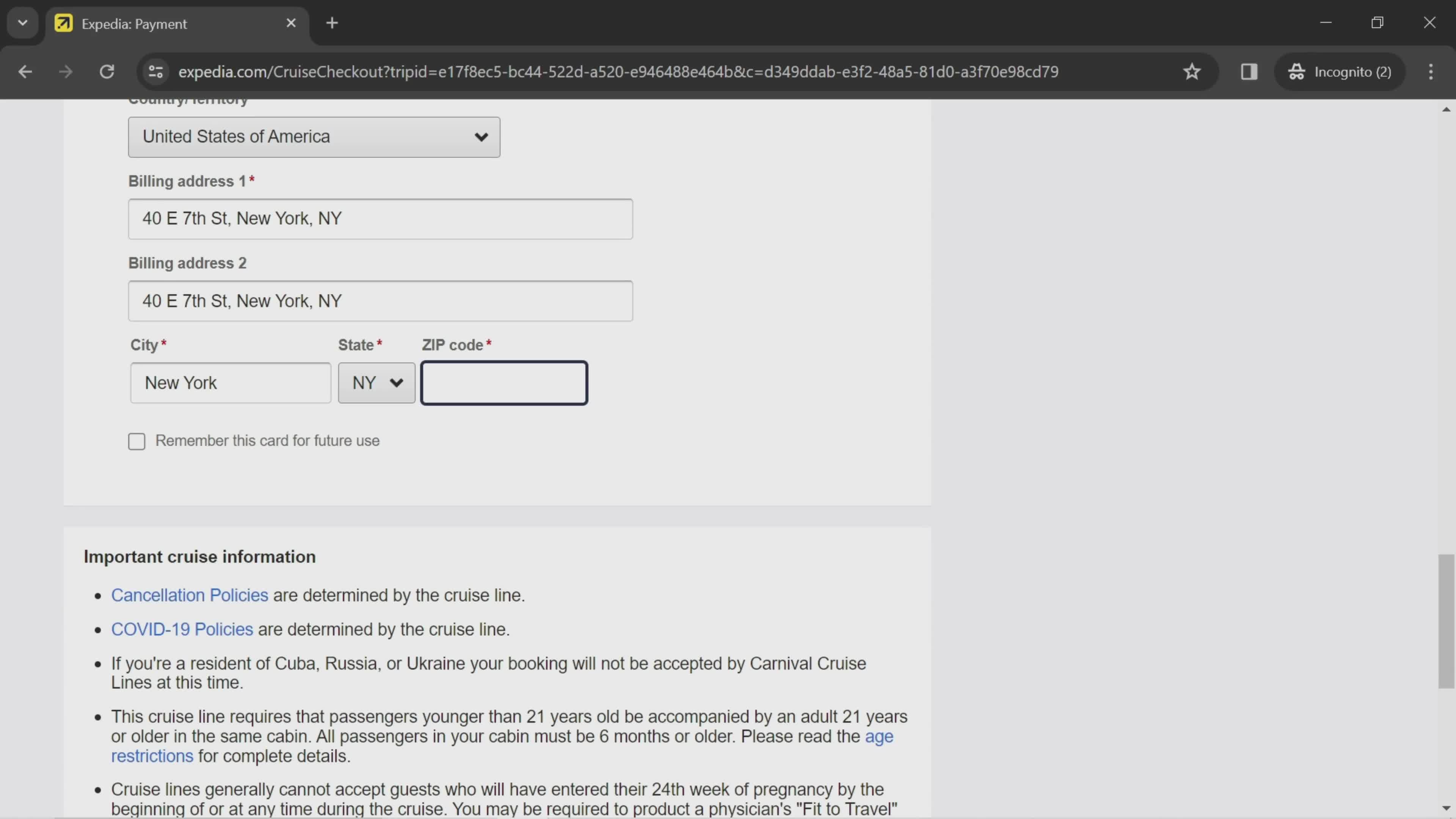1456x819 pixels.
Task: Click the ZIP code input field
Action: 504,382
